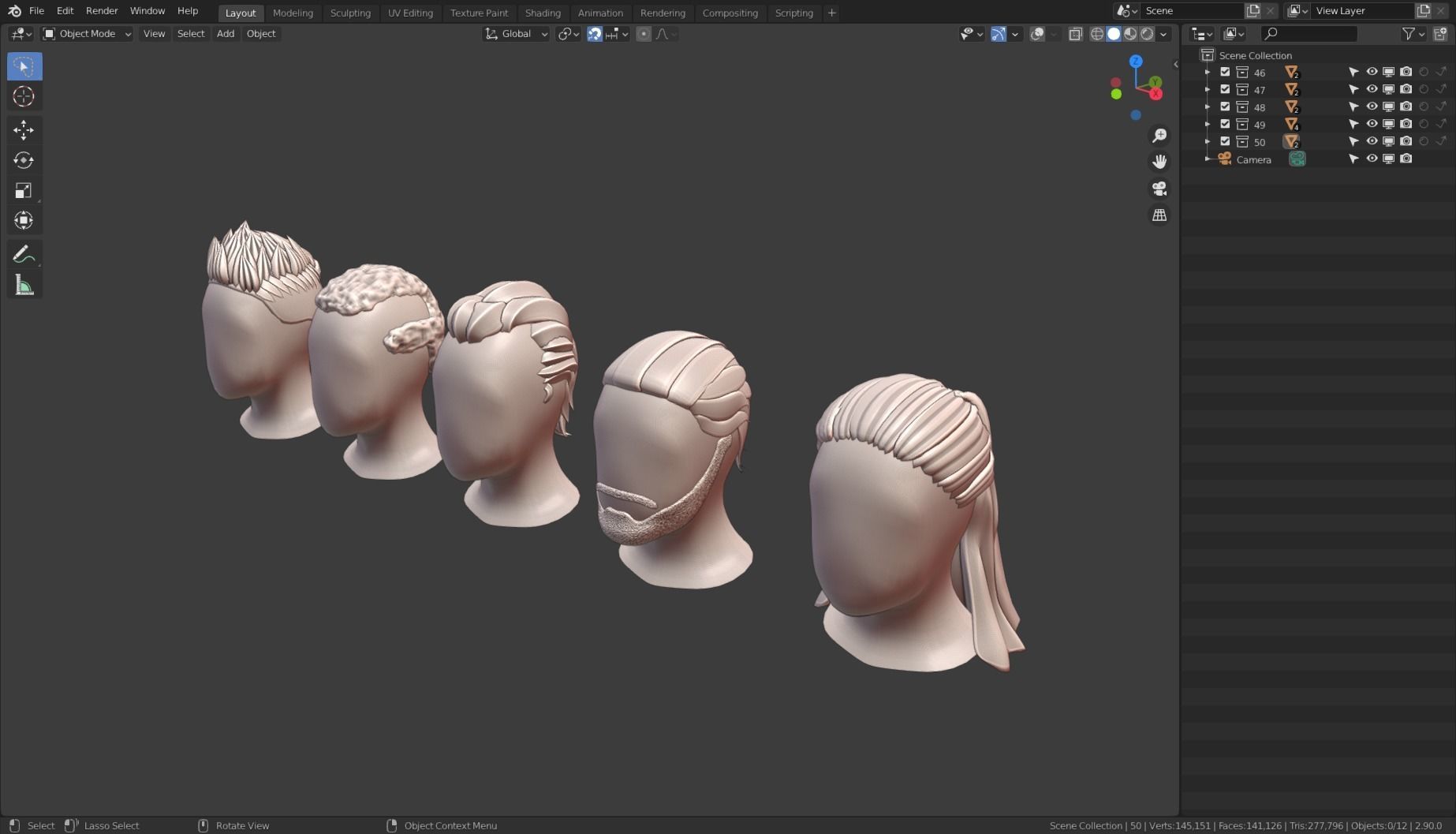Open the shading options dropdown arrow
Screen dimensions: 1456x834
point(1163,34)
